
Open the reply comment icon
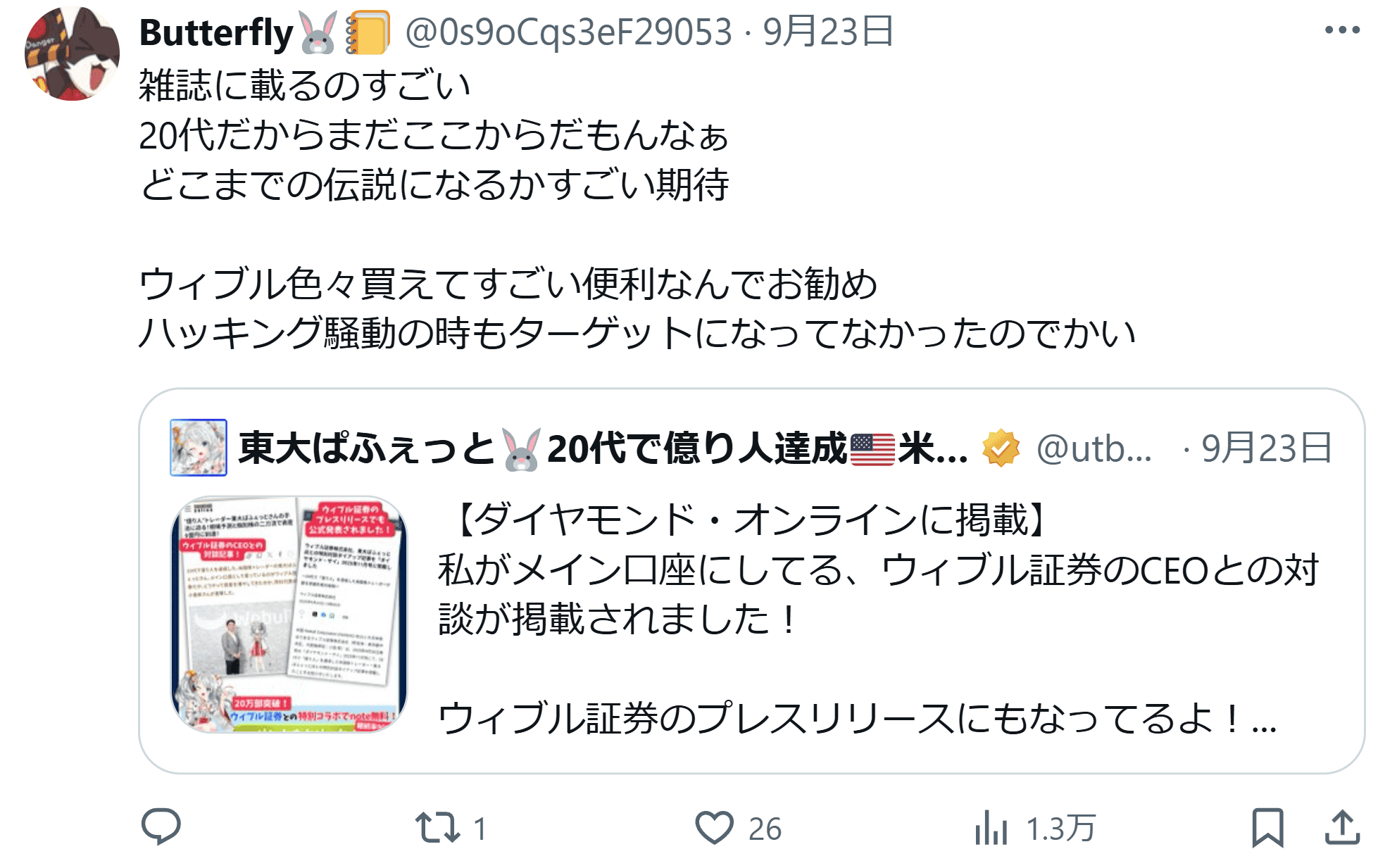pyautogui.click(x=161, y=827)
